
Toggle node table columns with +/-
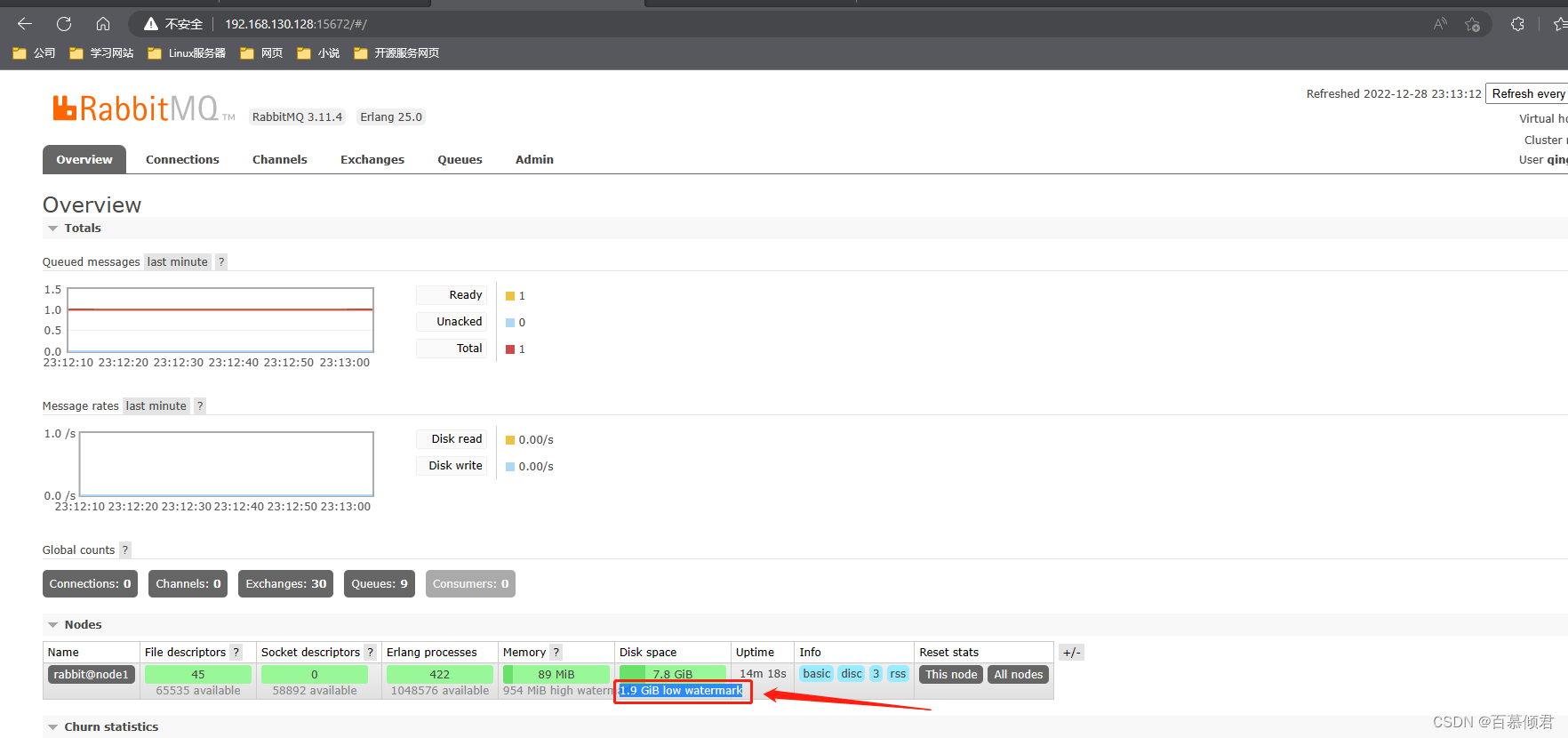[x=1071, y=652]
